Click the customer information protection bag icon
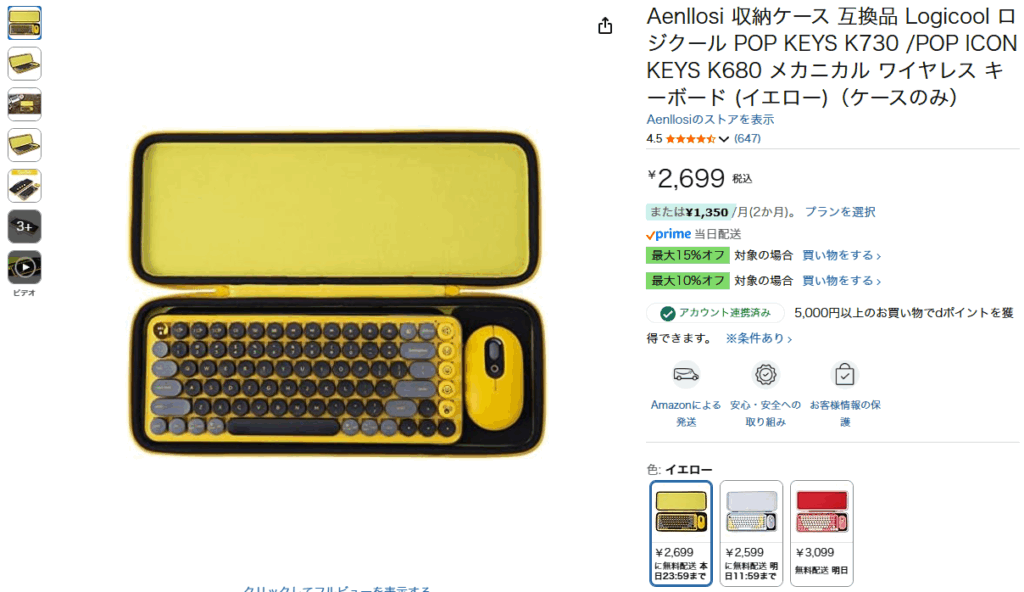The image size is (1024, 592). (x=844, y=375)
